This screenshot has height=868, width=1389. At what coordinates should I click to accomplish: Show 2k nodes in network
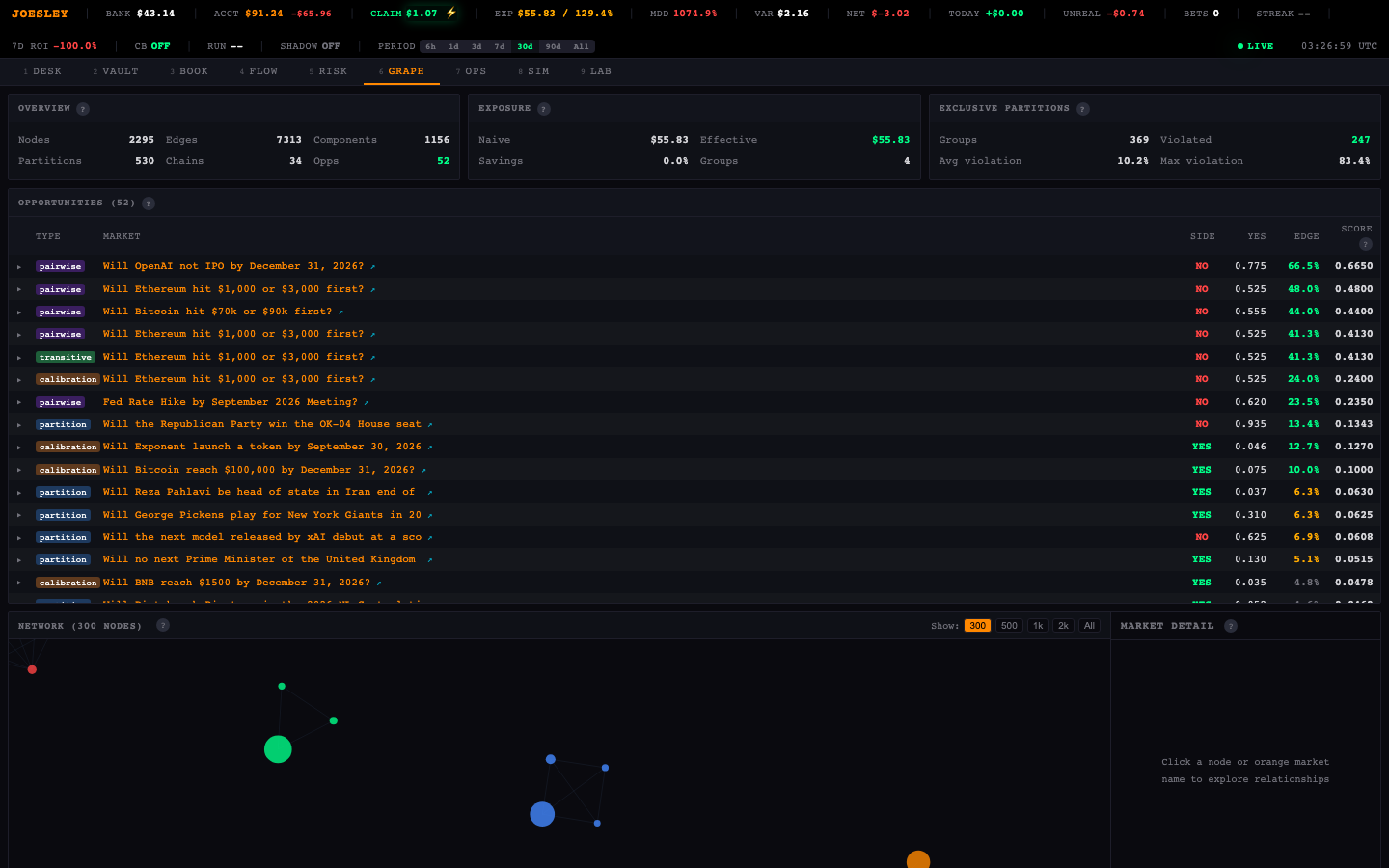pyautogui.click(x=1063, y=626)
